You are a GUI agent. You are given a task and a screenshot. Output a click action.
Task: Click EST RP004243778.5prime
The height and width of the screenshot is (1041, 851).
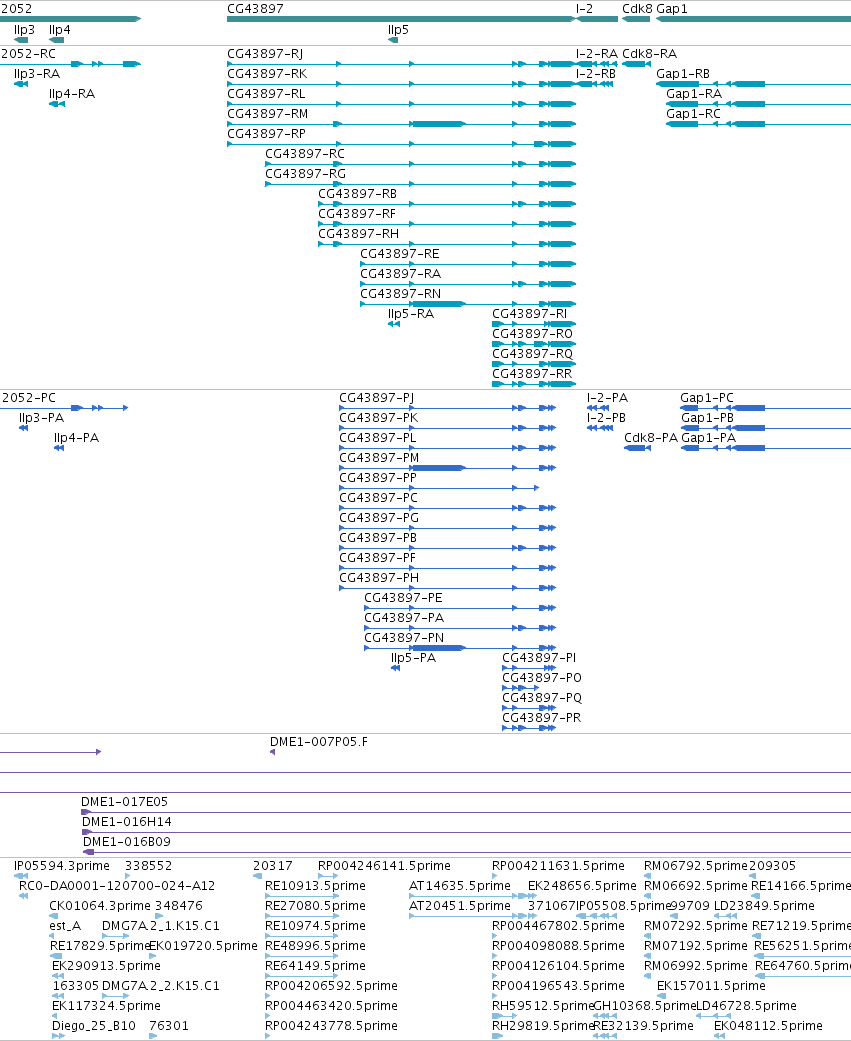pos(331,1026)
